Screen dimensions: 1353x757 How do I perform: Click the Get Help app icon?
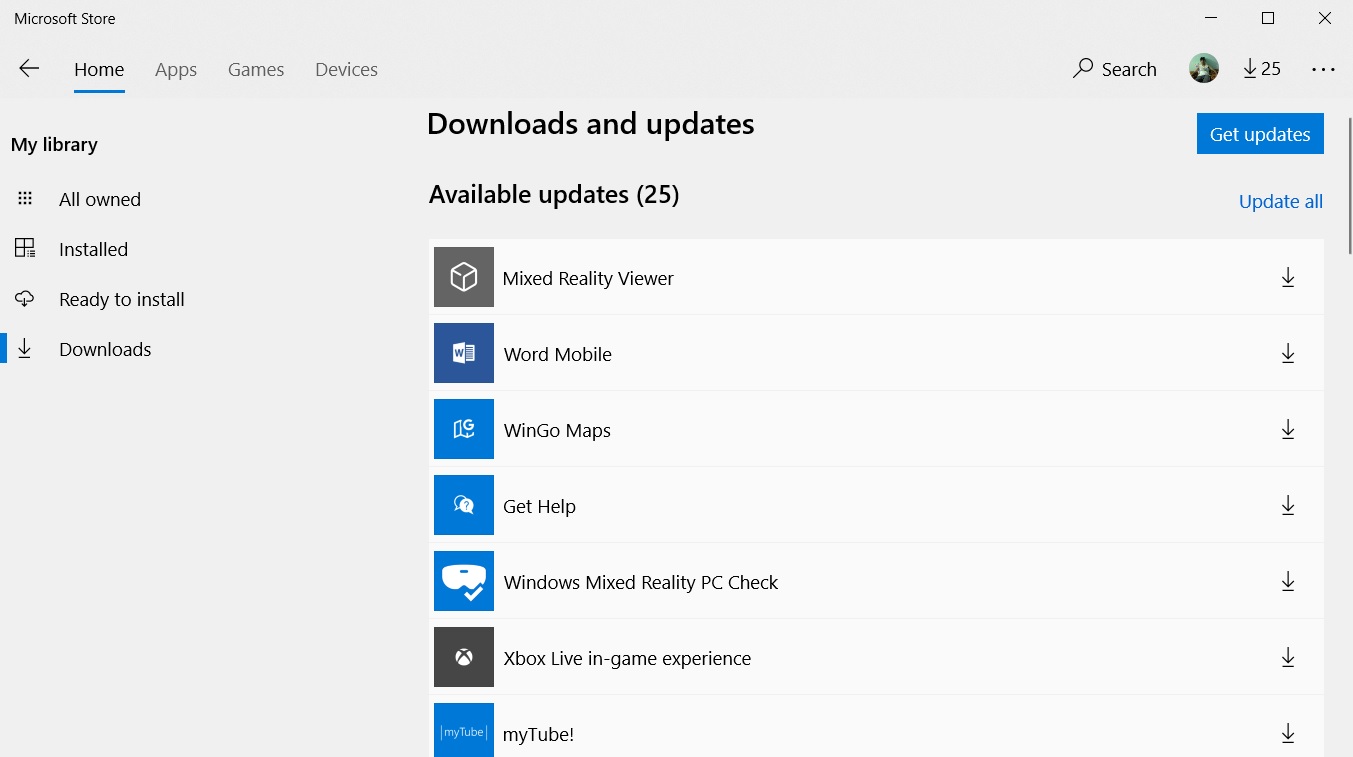pos(464,505)
